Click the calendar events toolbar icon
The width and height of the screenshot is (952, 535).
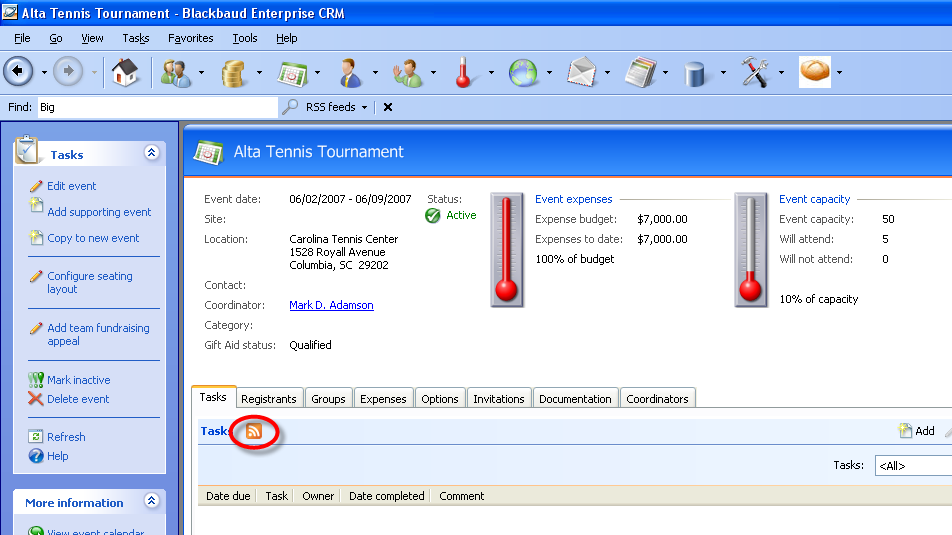point(291,72)
